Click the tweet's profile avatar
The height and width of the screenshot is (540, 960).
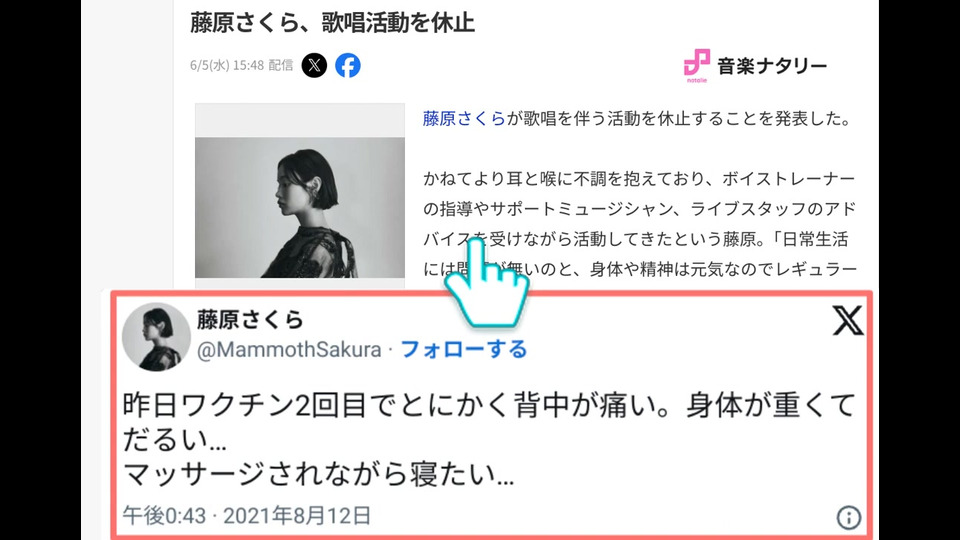click(x=156, y=337)
